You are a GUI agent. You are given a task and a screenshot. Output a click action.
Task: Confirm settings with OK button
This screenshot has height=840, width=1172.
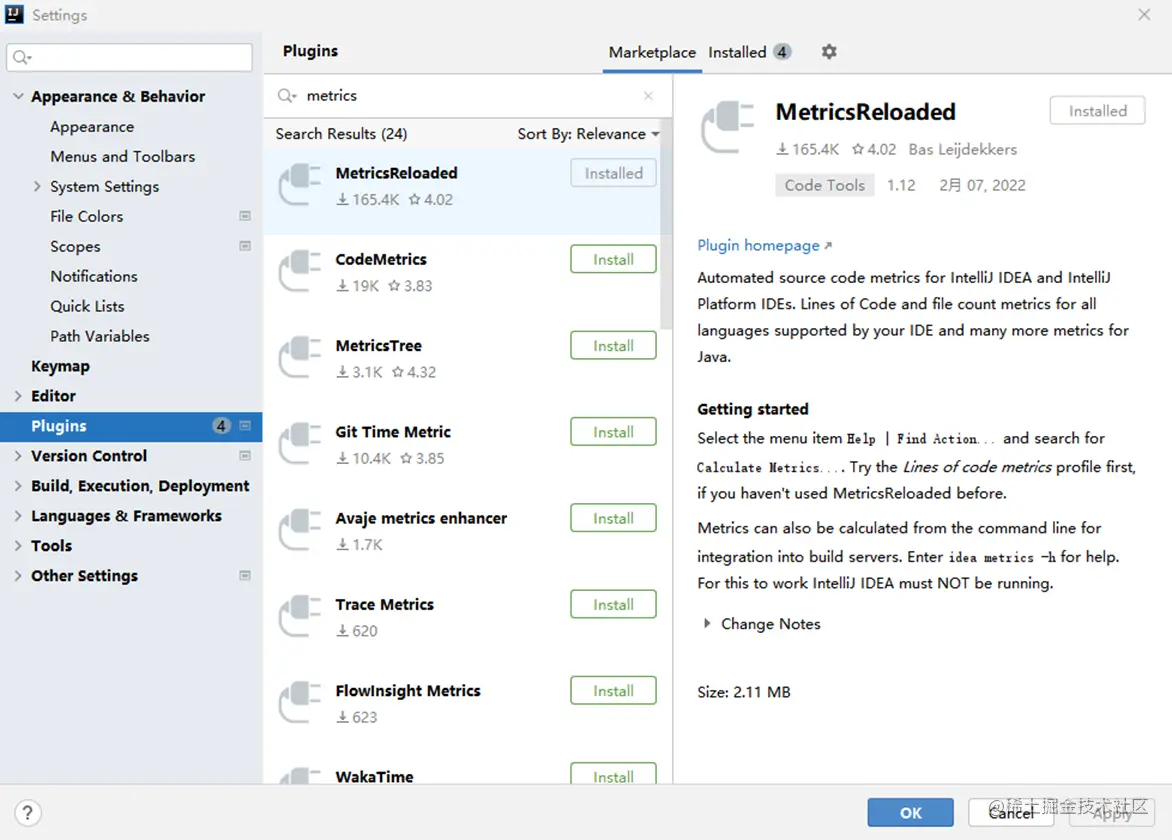(910, 812)
